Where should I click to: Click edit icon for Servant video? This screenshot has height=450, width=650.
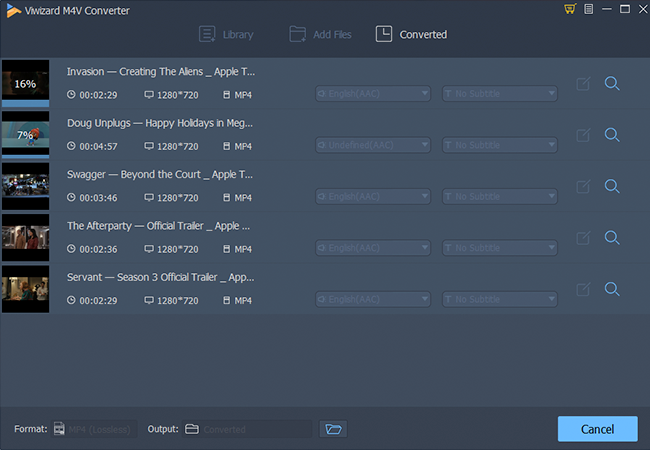click(x=584, y=289)
